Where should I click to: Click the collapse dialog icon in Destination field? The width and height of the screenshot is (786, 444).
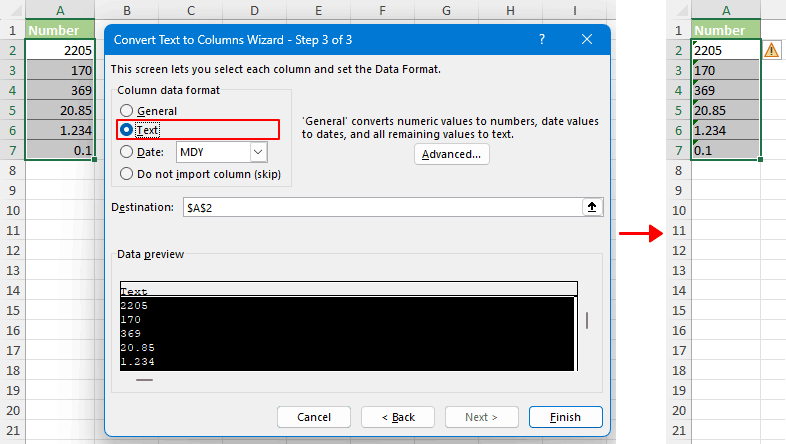[592, 207]
